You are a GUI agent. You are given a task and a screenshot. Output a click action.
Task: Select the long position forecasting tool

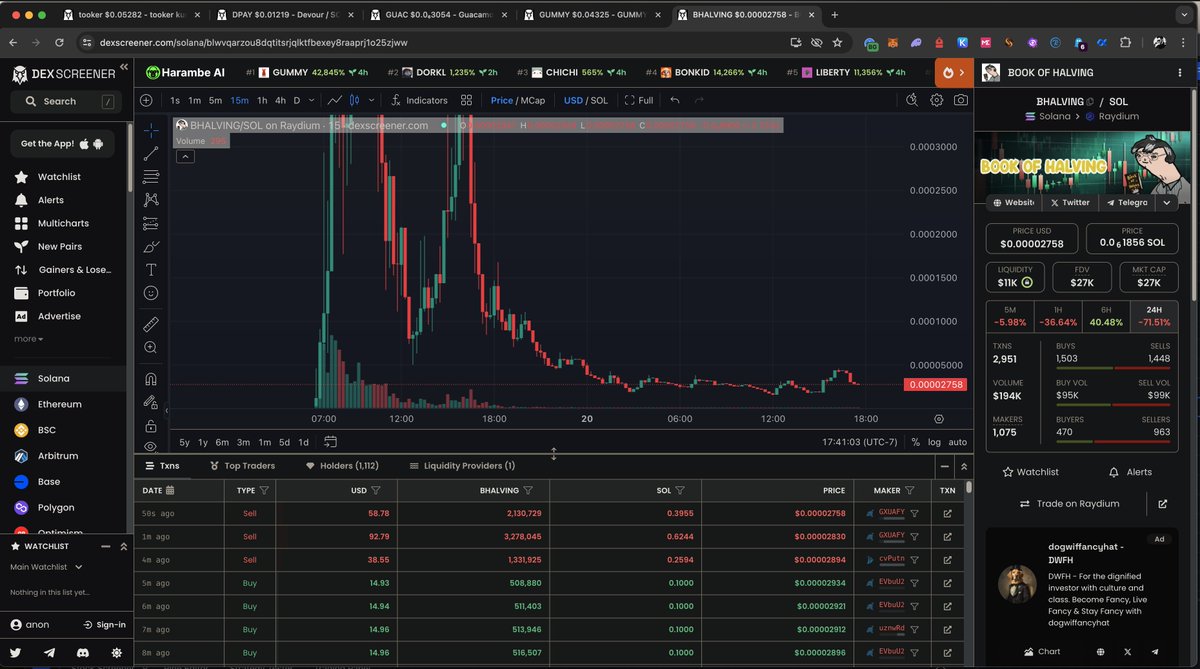(151, 223)
